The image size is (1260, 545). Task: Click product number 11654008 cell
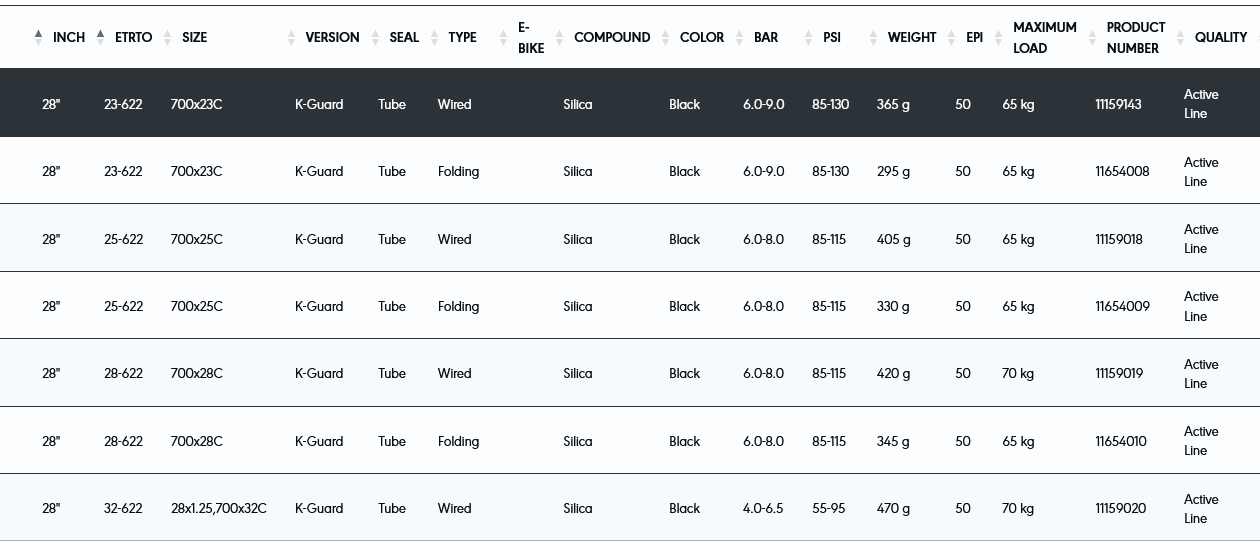pos(1122,171)
